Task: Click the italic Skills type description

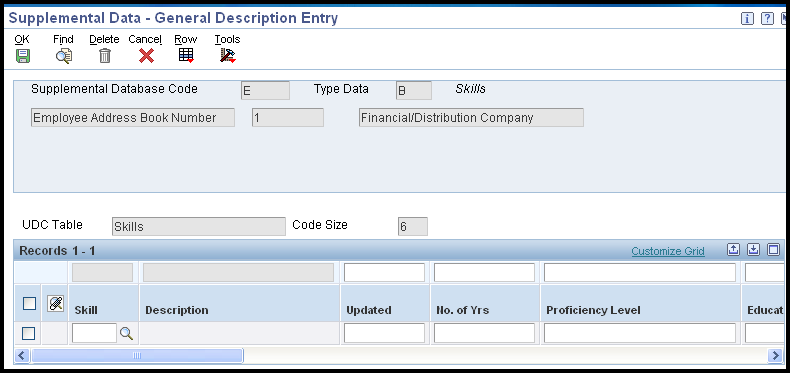Action: click(471, 89)
